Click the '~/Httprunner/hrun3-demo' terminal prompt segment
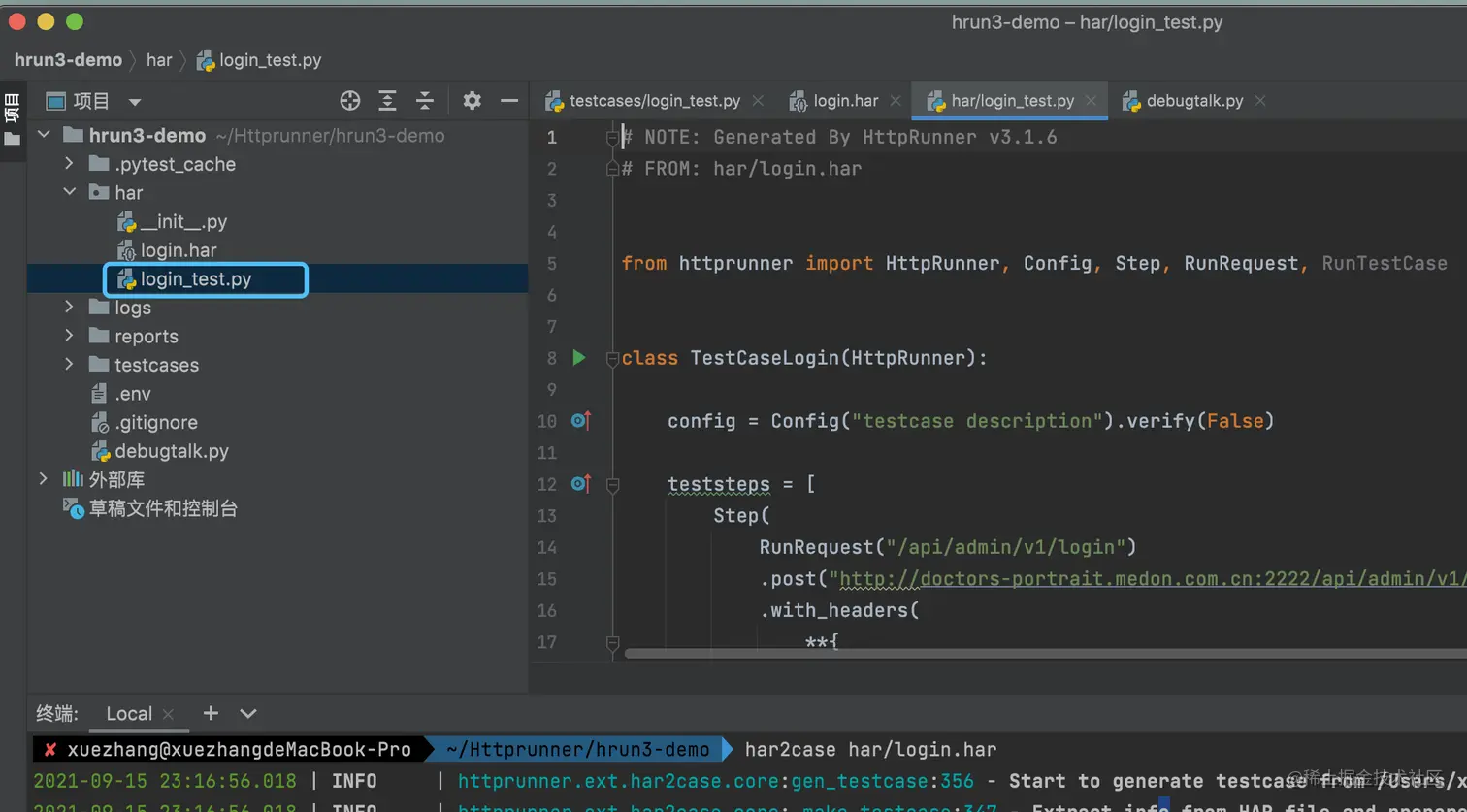Screen dimensions: 1467x812 578,750
